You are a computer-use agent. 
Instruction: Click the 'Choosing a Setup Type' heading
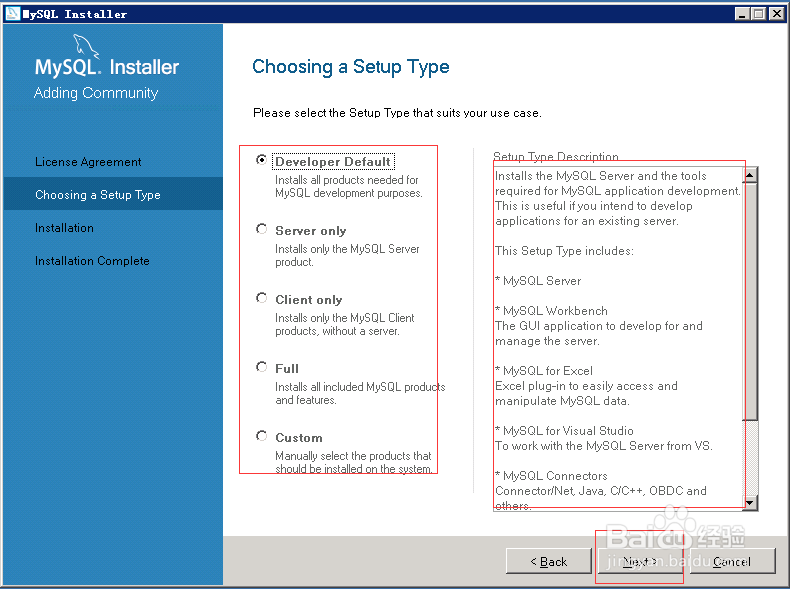tap(351, 67)
